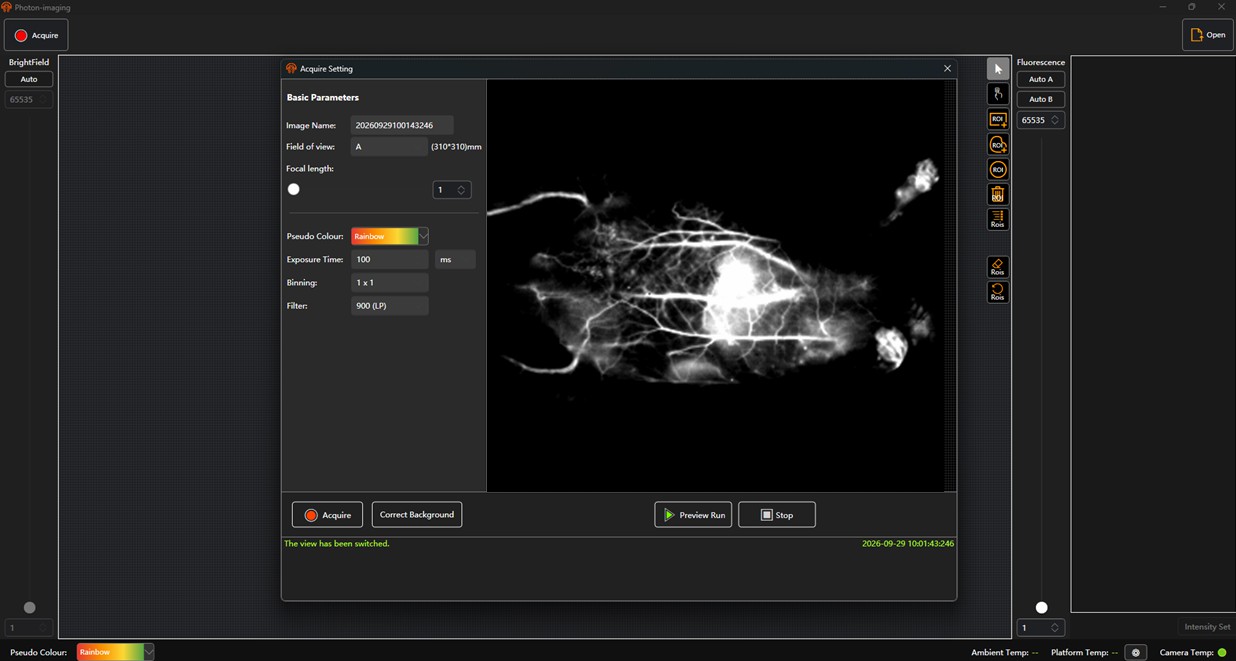
Task: Click Fluorescence Auto A button
Action: [1041, 79]
